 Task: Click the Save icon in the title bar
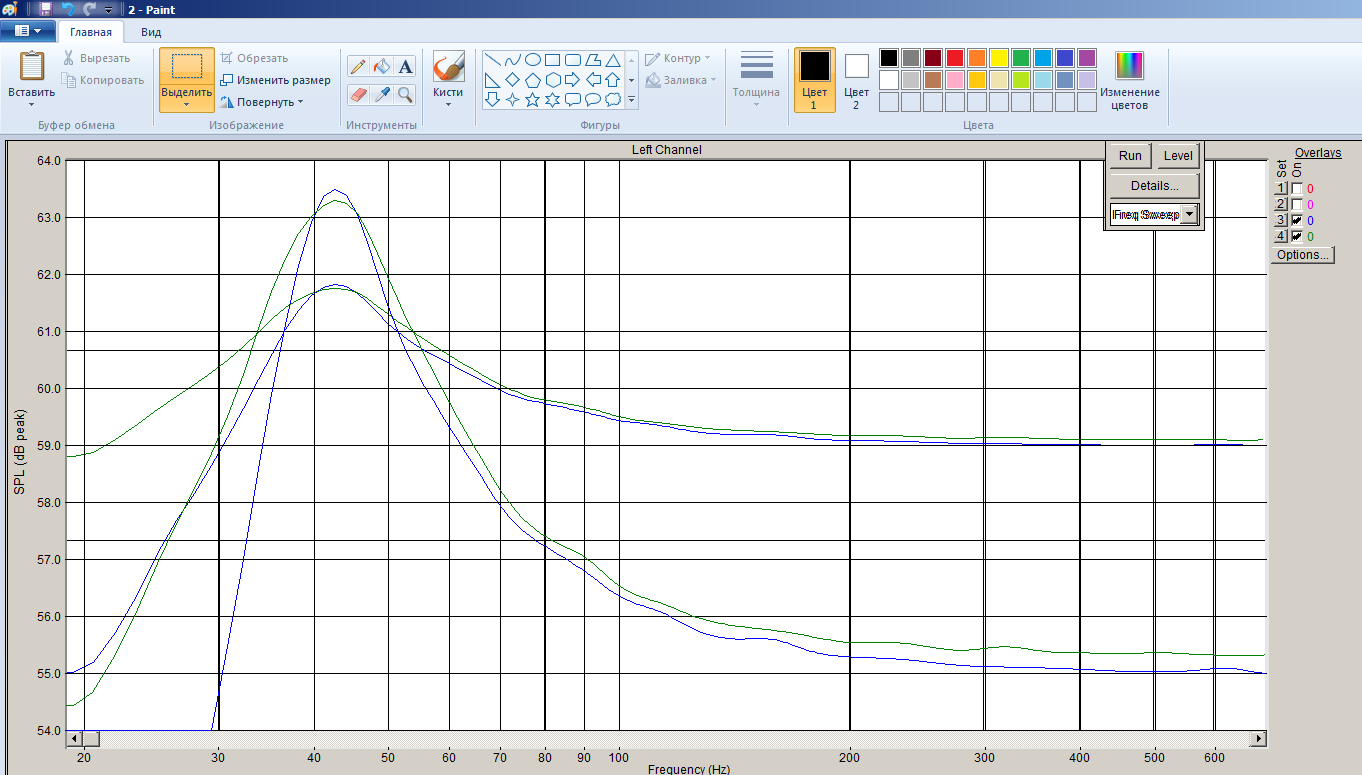(x=45, y=8)
